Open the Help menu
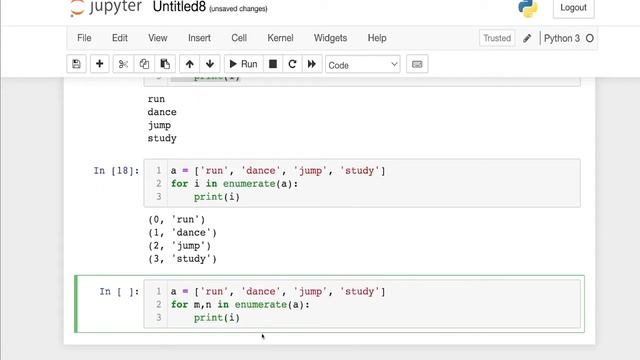Screen dimensions: 640x360 [377, 38]
